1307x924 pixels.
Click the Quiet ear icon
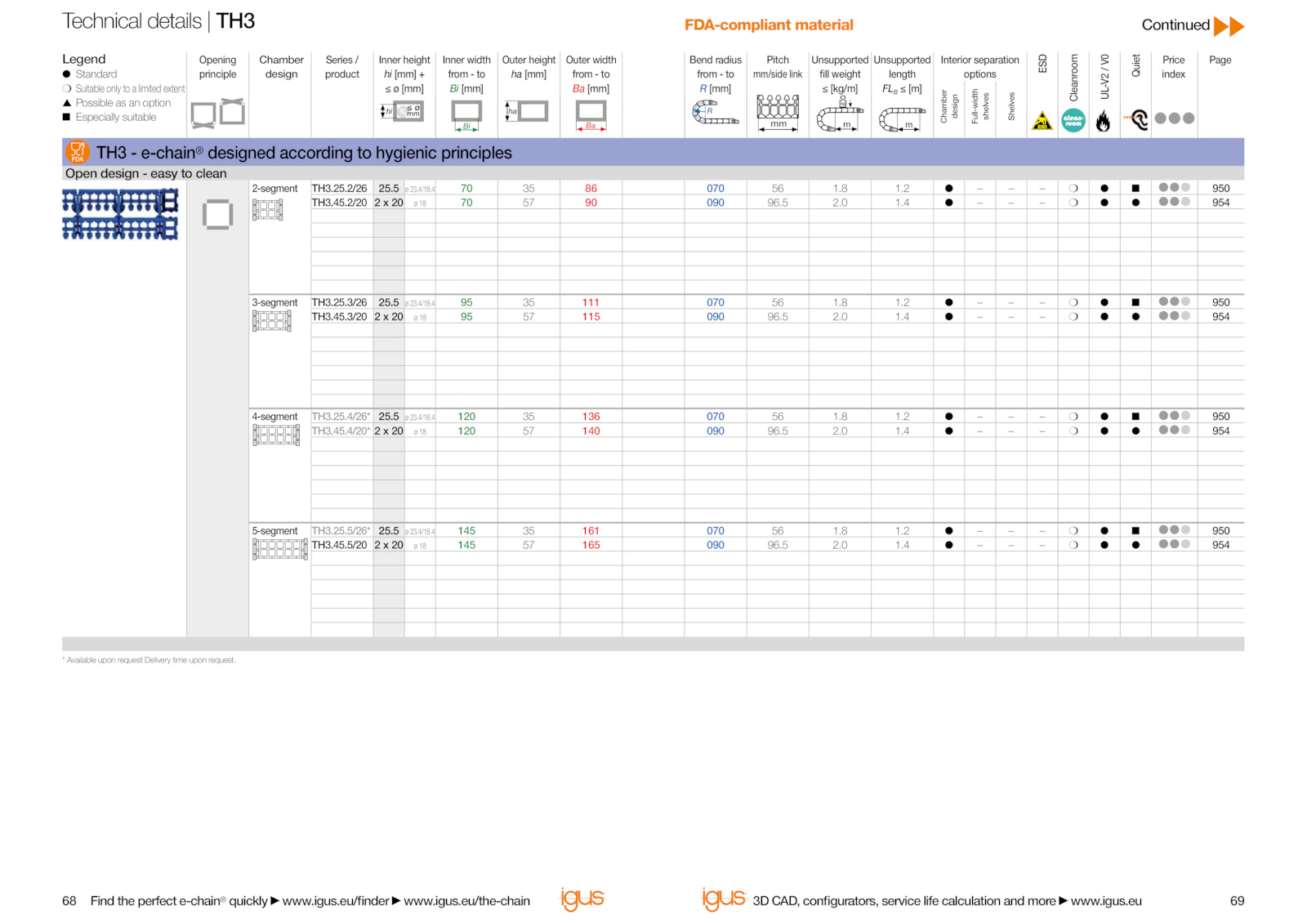(x=1136, y=119)
